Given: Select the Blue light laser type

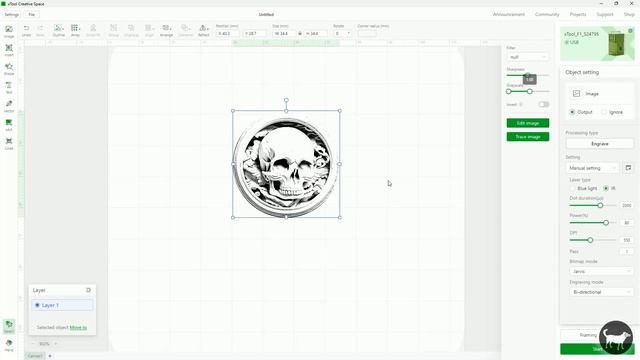Looking at the screenshot, I should (x=572, y=188).
